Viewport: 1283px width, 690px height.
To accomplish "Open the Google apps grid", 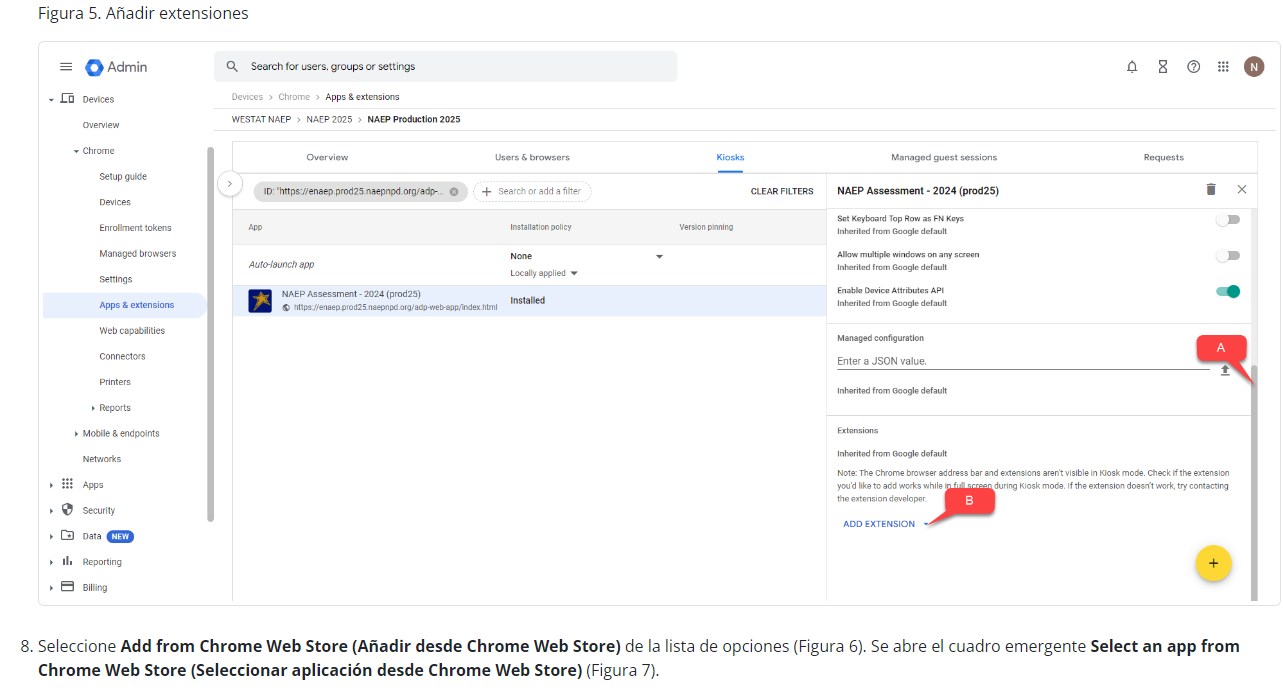I will [x=1223, y=67].
